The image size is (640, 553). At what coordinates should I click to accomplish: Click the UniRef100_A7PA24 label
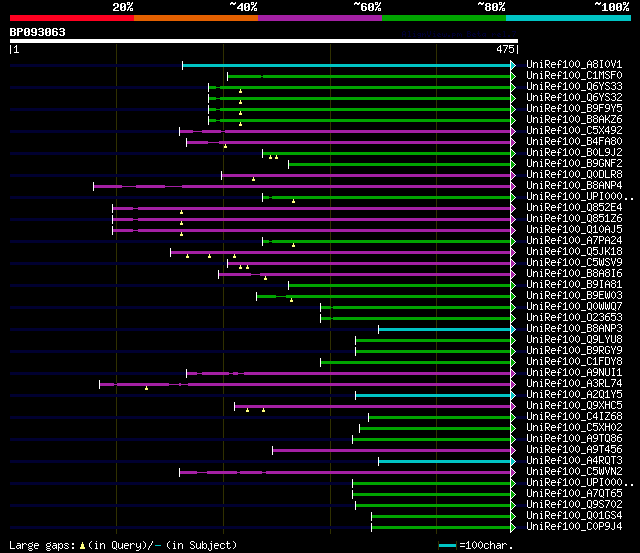point(574,241)
